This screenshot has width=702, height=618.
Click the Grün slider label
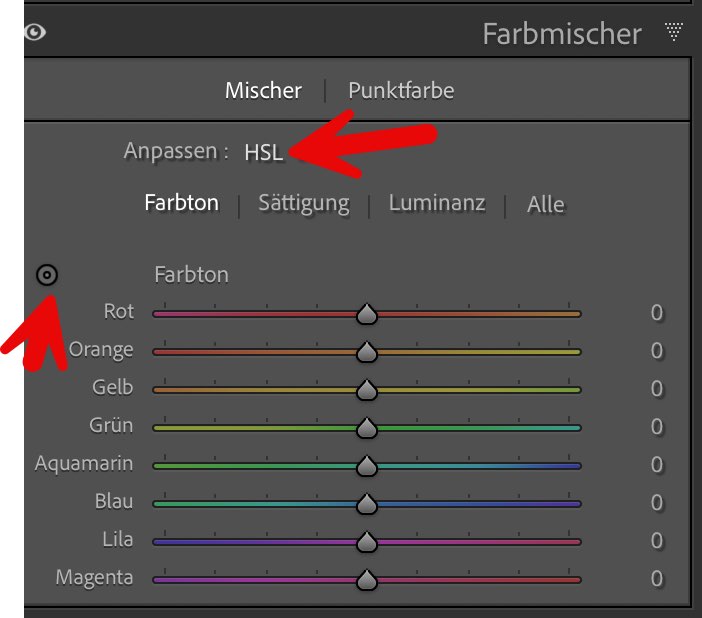111,425
